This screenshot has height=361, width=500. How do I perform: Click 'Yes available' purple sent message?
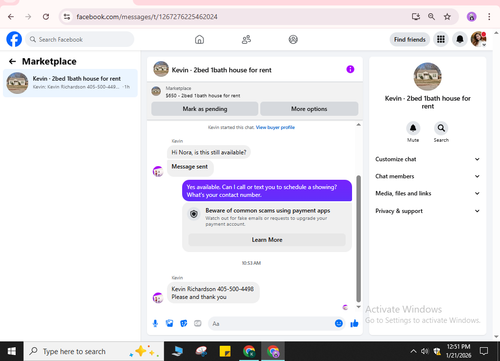coord(267,191)
